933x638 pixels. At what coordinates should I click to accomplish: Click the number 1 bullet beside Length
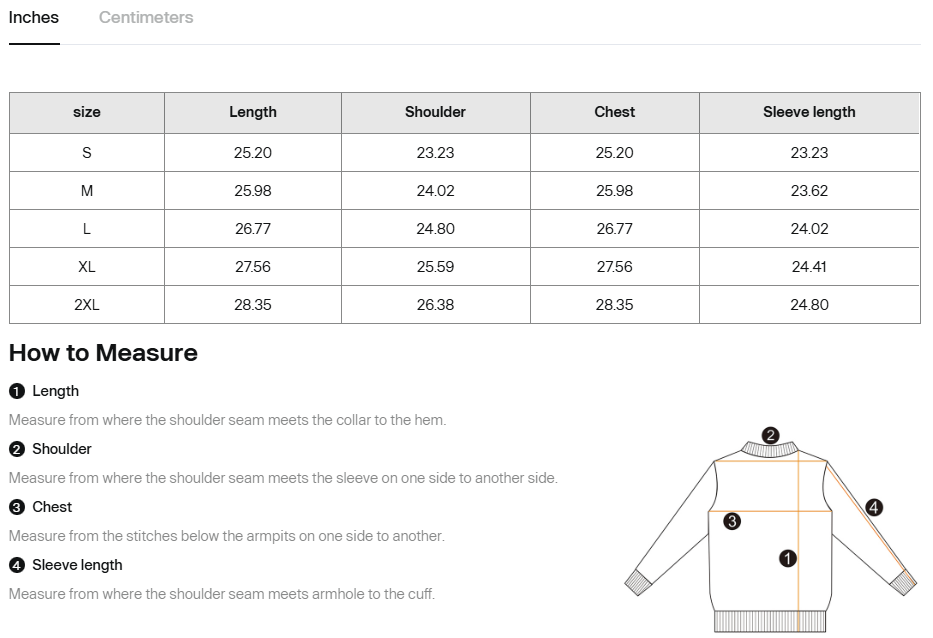point(17,391)
